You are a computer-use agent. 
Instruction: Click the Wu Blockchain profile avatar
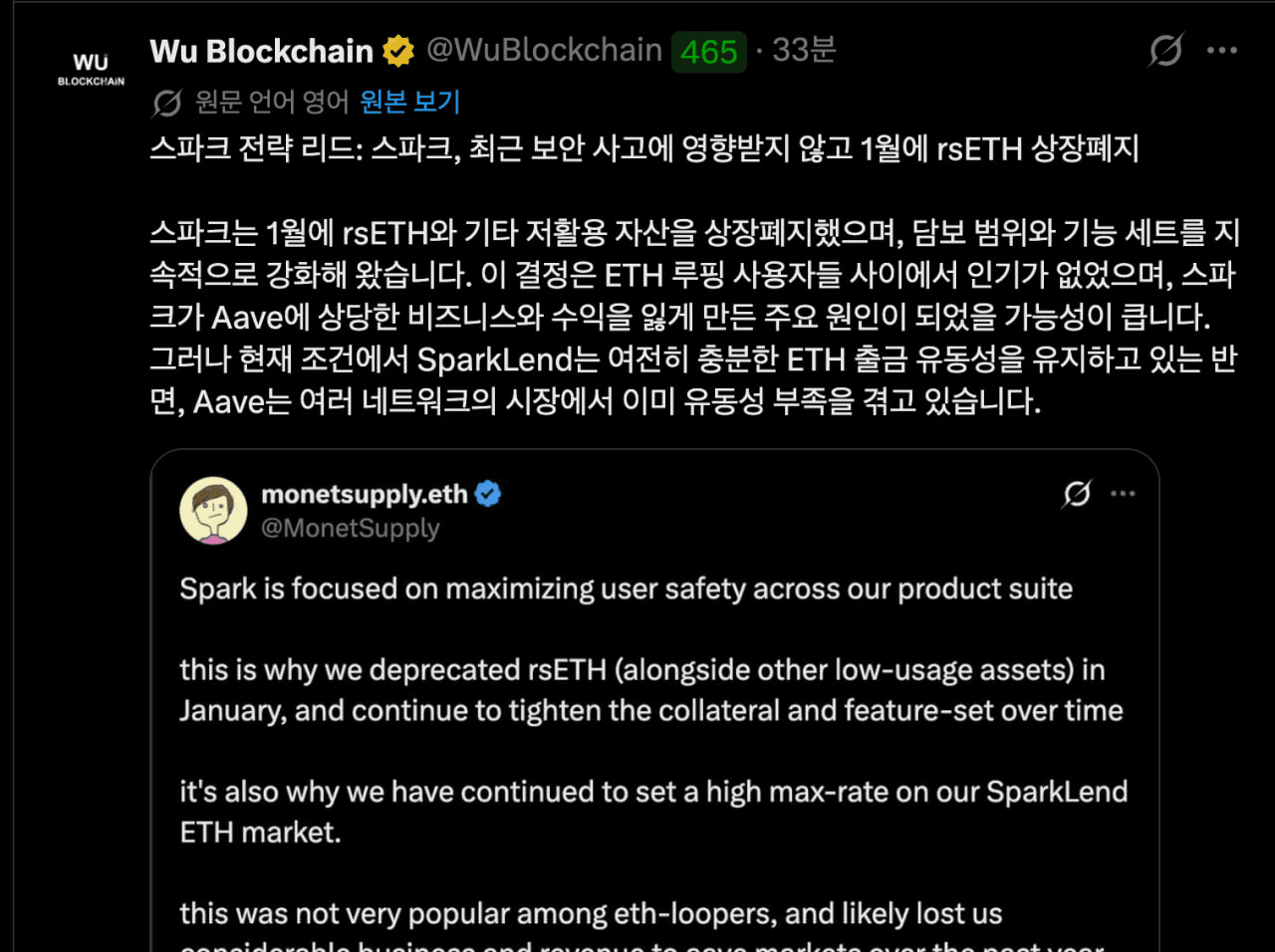tap(91, 69)
